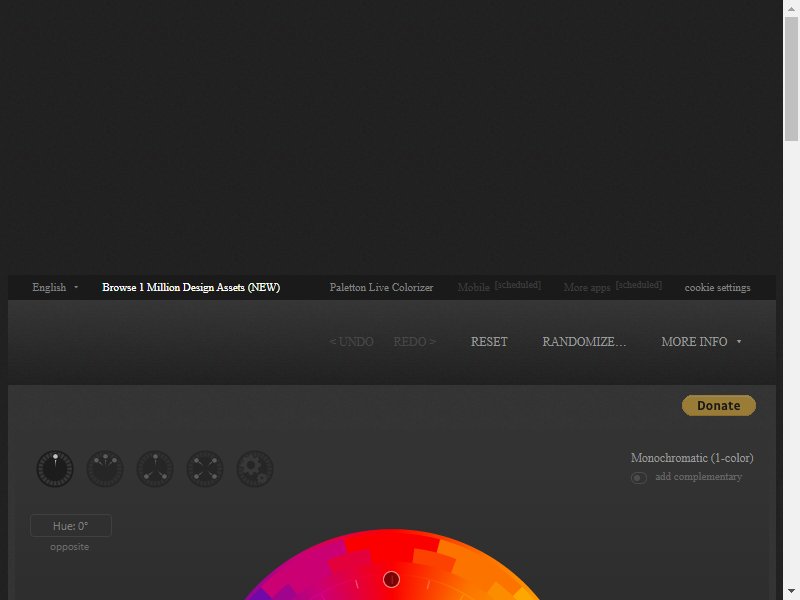Select the Adjacent colors scheme icon
800x600 pixels.
[x=105, y=468]
